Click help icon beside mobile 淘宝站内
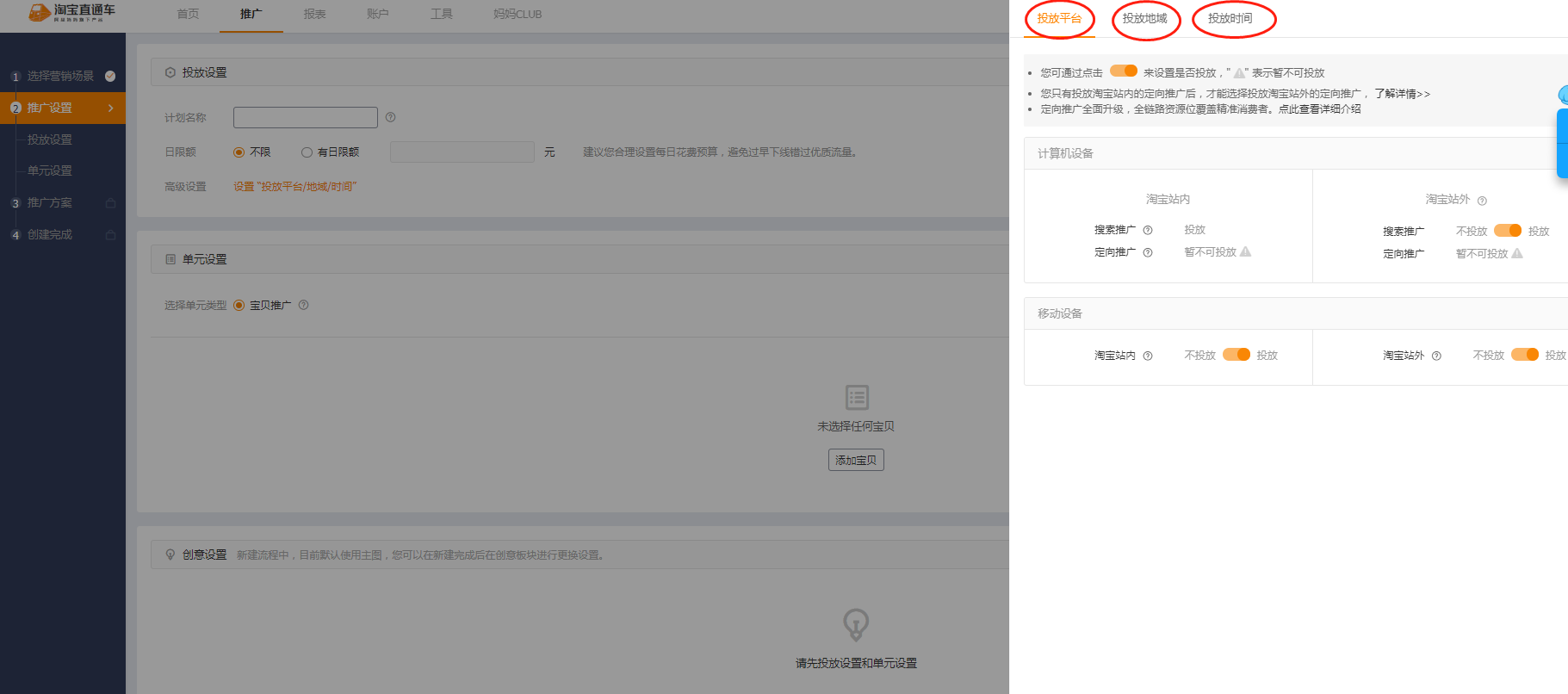This screenshot has width=1568, height=694. (1147, 356)
